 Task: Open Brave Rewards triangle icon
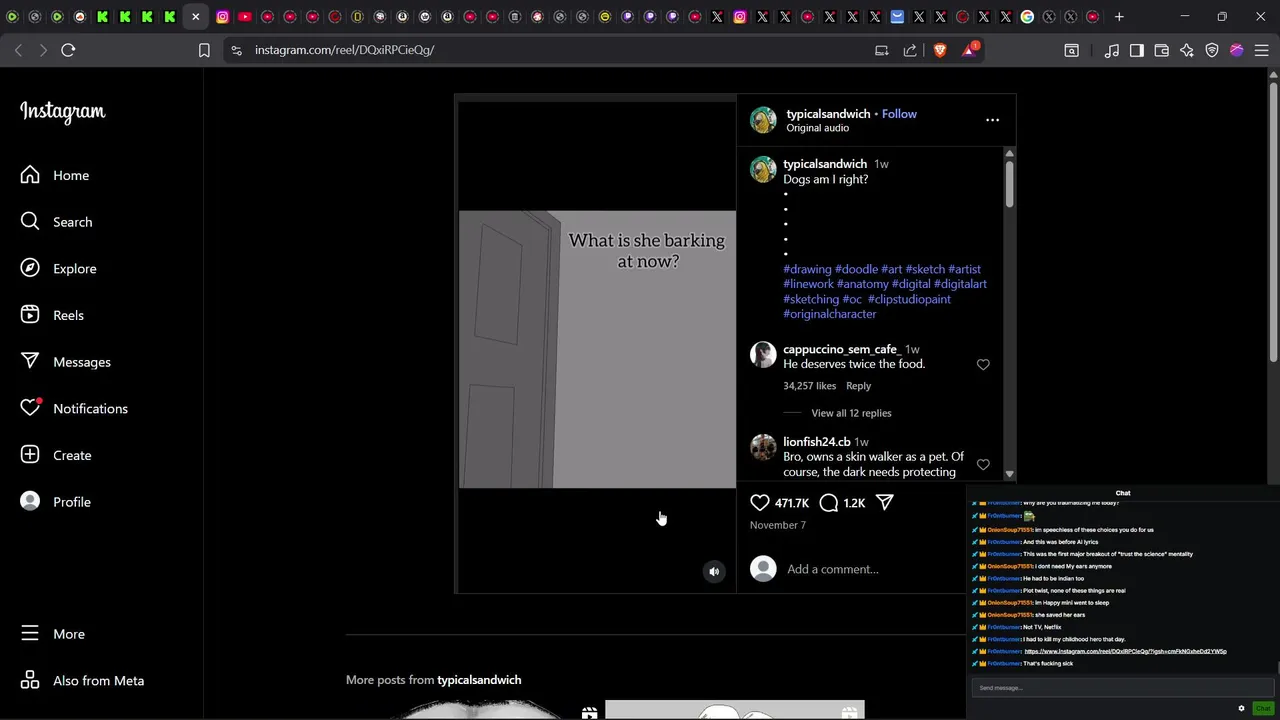point(969,50)
